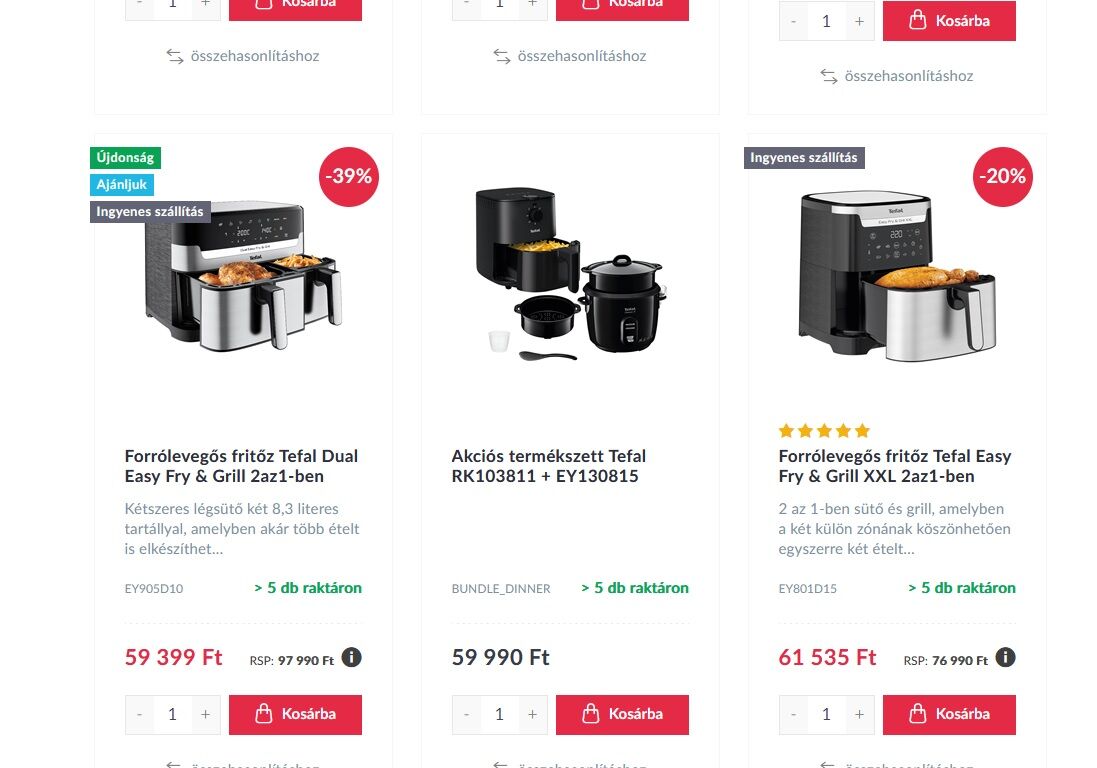The height and width of the screenshot is (768, 1097).
Task: Increase quantity for Dual Easy Fry & Grill
Action: click(x=206, y=714)
